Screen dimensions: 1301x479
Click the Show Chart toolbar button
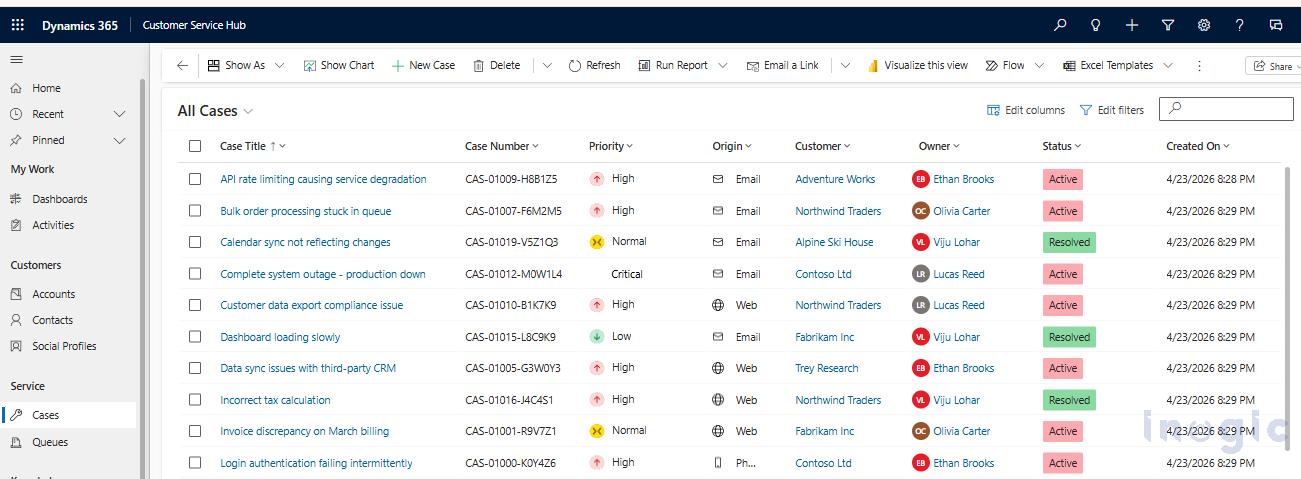click(x=339, y=65)
